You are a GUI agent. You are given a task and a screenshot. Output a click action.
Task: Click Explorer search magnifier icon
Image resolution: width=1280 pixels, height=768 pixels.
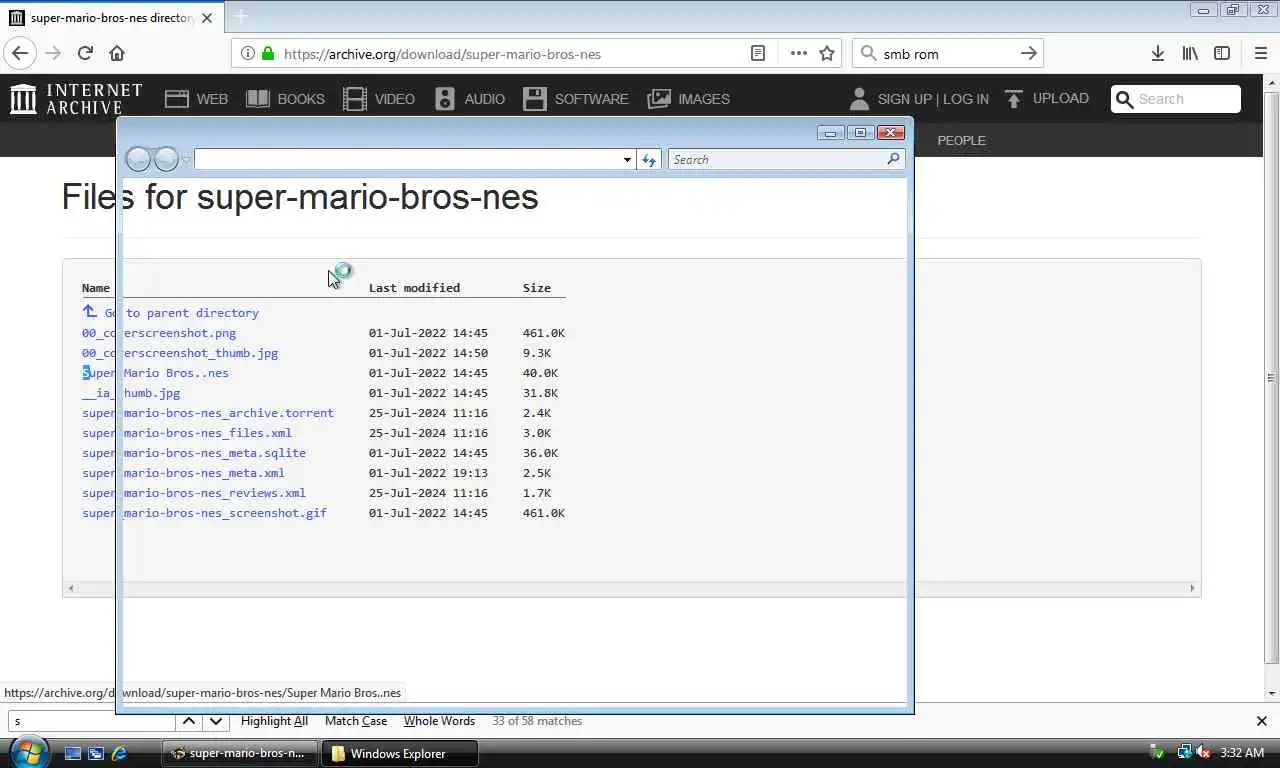[x=893, y=159]
